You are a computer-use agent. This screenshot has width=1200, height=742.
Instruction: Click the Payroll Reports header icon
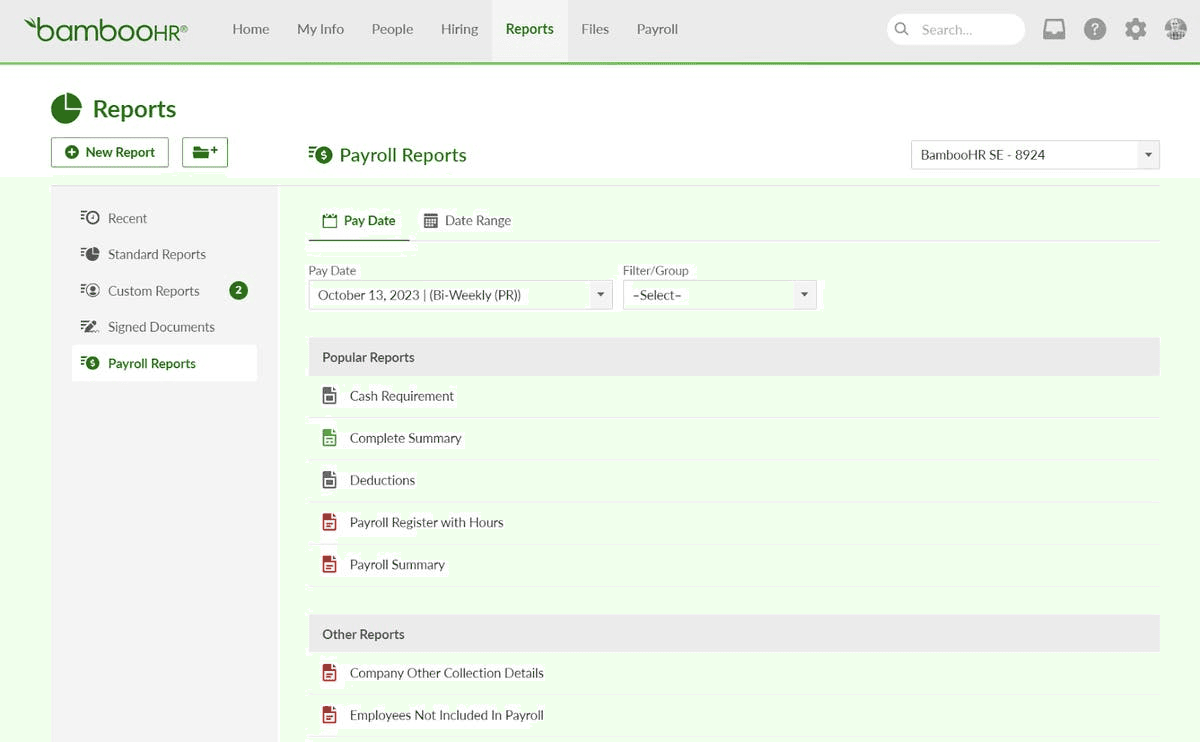320,154
